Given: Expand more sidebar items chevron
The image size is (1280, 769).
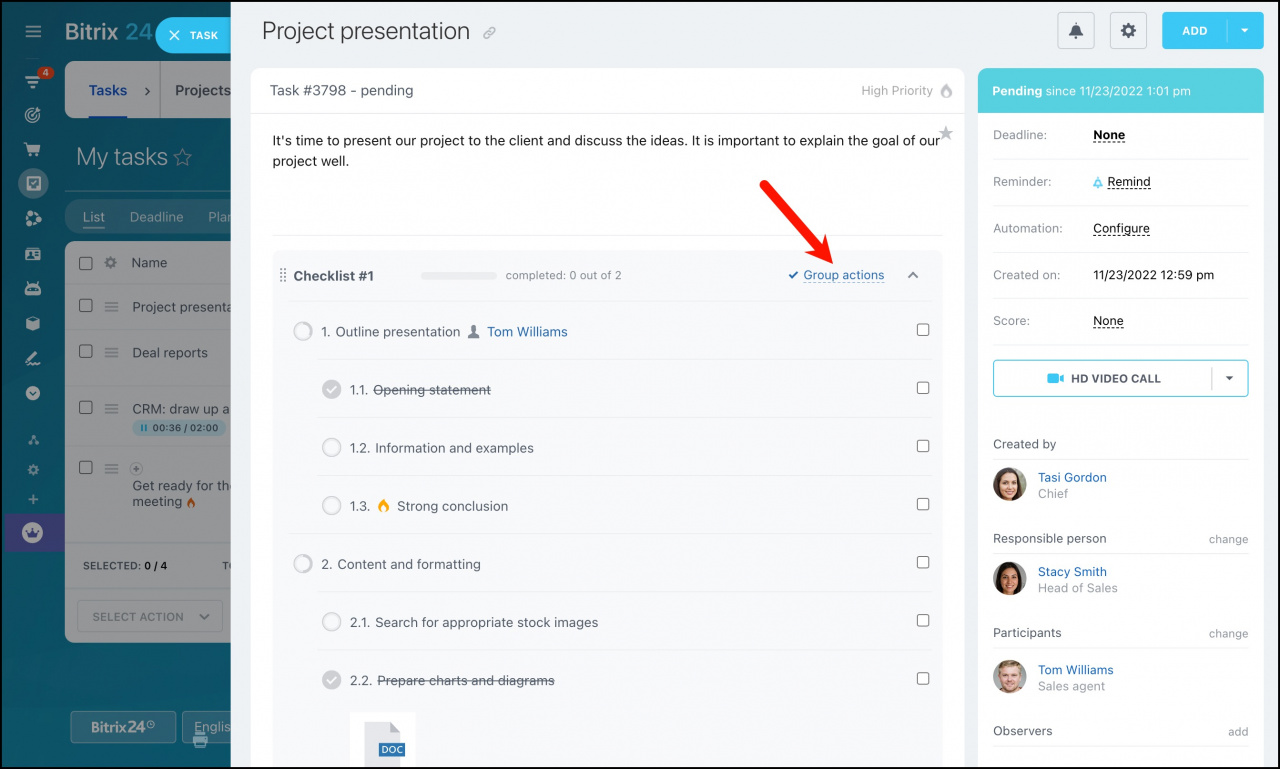Looking at the screenshot, I should pyautogui.click(x=33, y=393).
